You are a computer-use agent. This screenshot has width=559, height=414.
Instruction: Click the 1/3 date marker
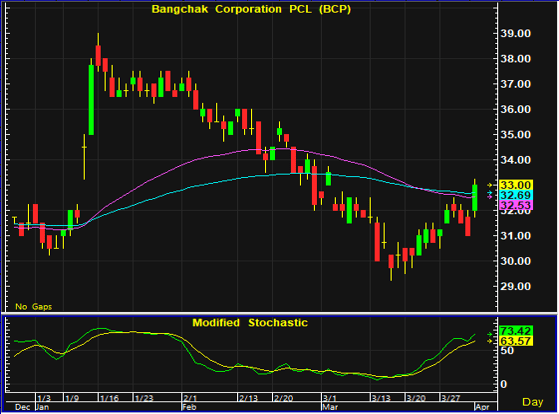pos(44,398)
